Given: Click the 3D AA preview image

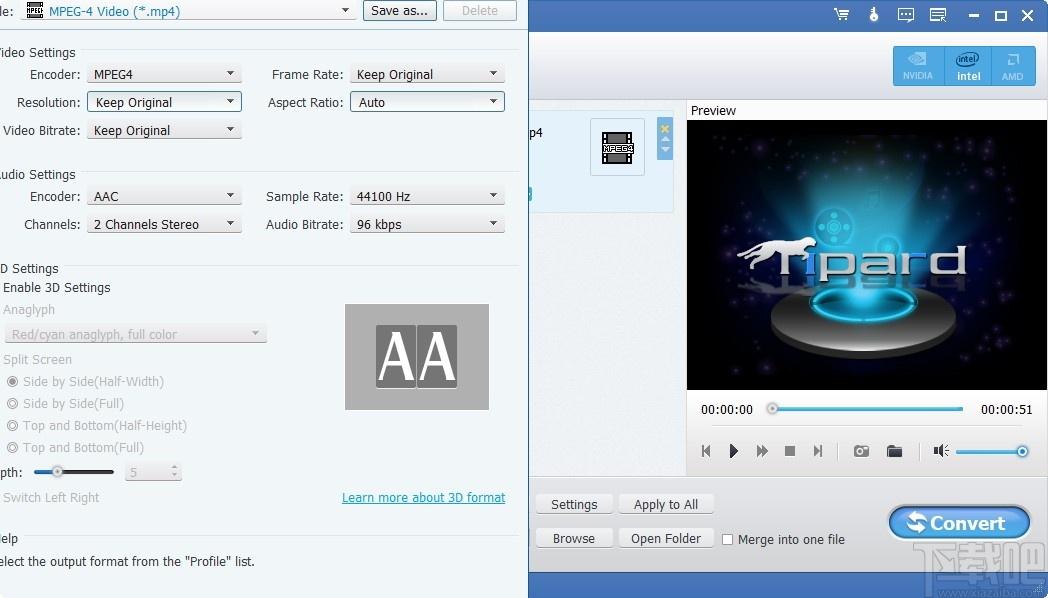Looking at the screenshot, I should pos(417,357).
